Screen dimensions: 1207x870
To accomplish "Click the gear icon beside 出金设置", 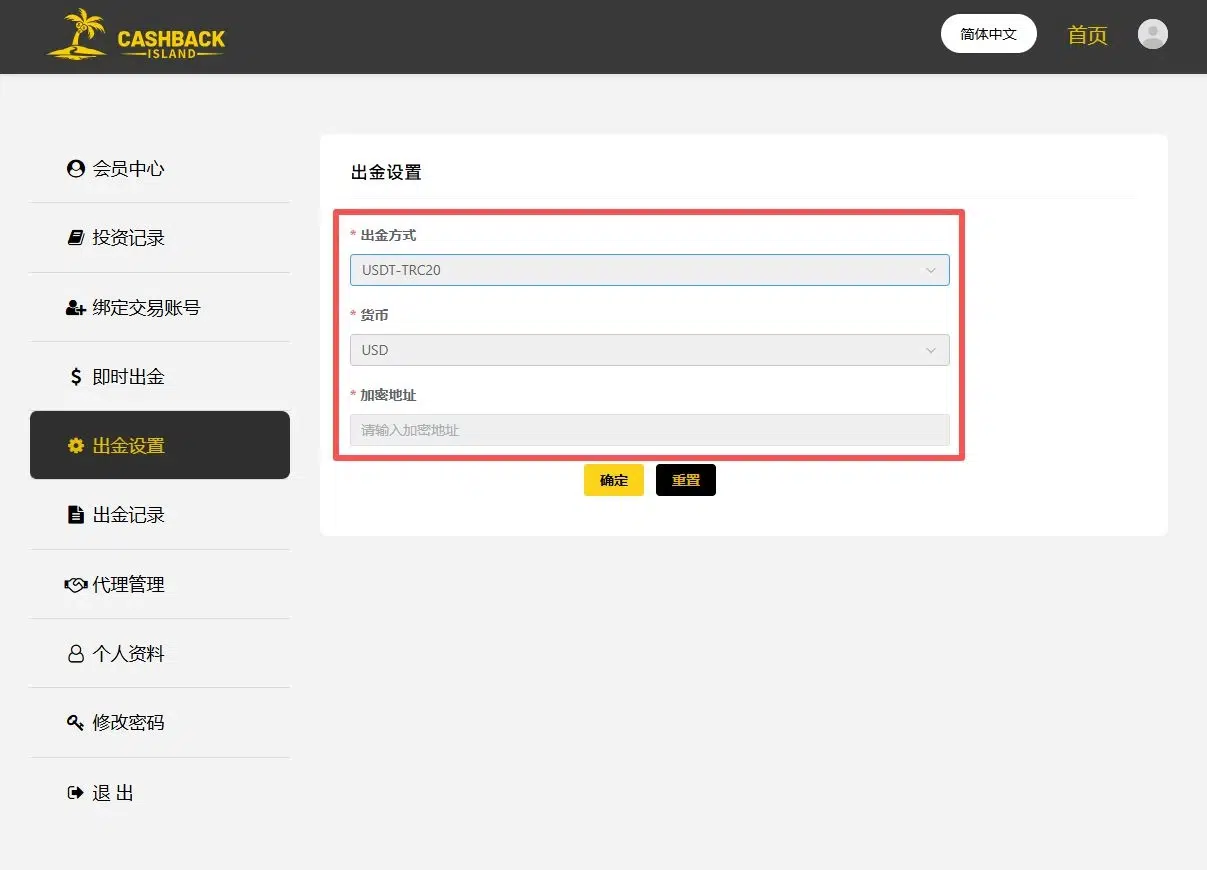I will [x=75, y=446].
